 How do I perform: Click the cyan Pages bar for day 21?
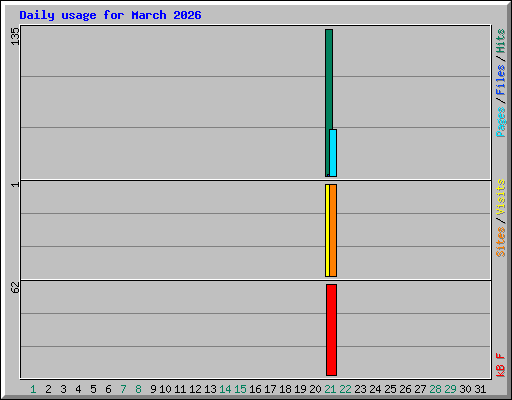pos(333,153)
